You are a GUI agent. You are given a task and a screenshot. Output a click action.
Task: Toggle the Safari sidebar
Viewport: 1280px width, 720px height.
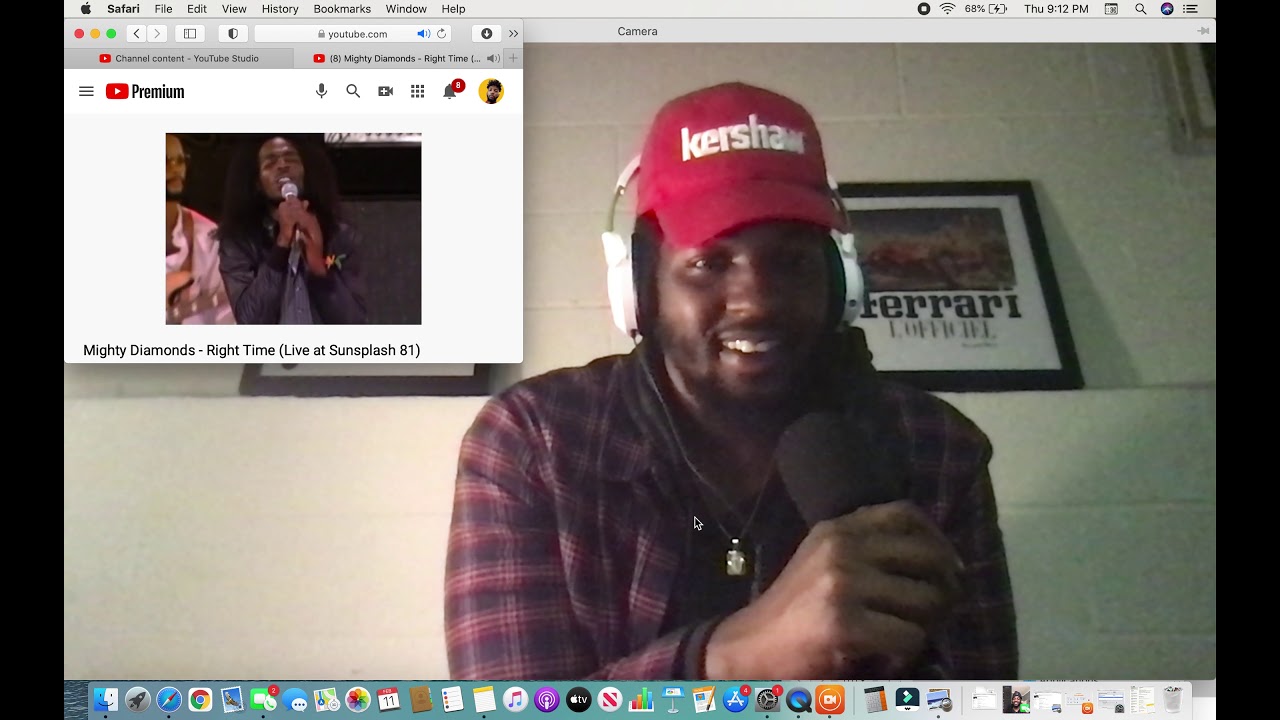190,33
